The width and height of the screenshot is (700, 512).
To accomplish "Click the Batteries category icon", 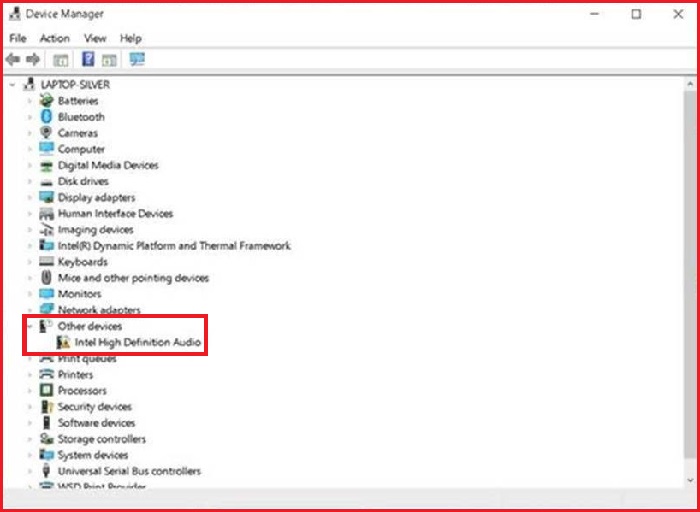I will pos(46,100).
